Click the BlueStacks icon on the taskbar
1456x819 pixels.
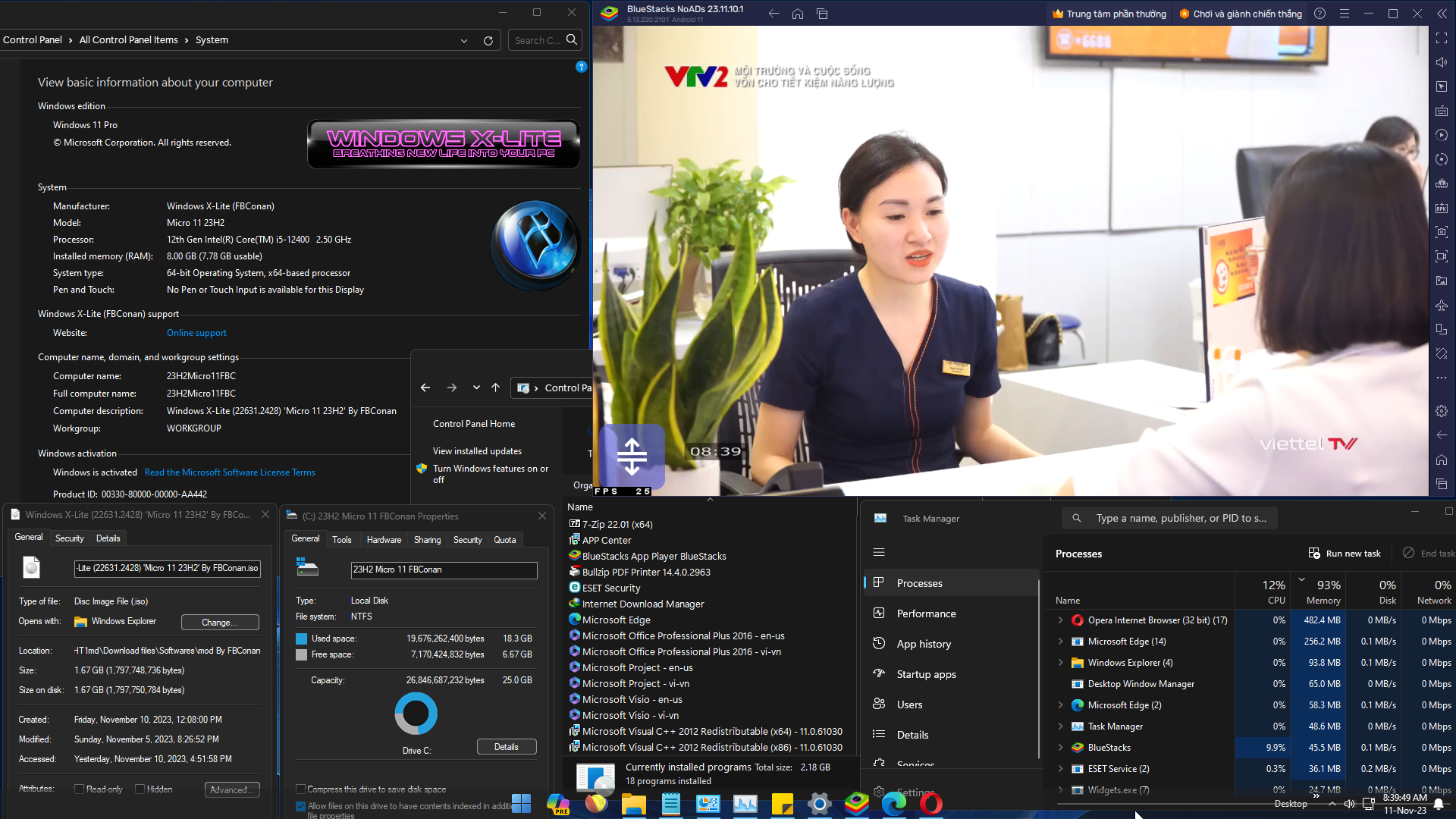[856, 803]
